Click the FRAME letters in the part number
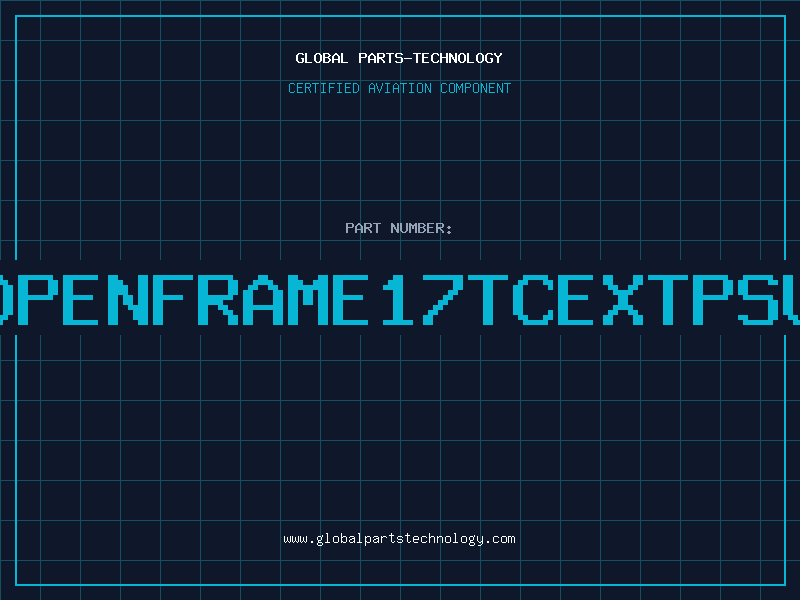The height and width of the screenshot is (600, 800). click(x=260, y=299)
